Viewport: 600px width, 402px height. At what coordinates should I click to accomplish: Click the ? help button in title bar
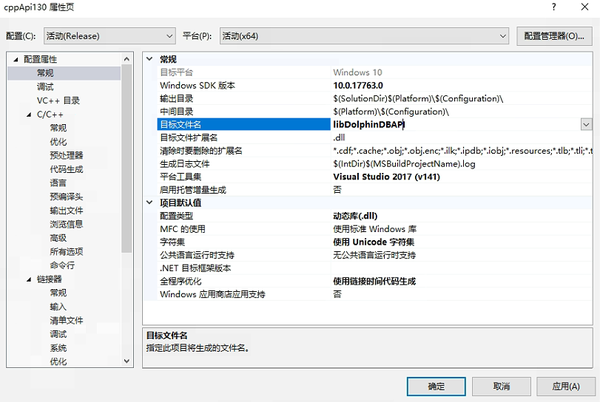click(554, 7)
